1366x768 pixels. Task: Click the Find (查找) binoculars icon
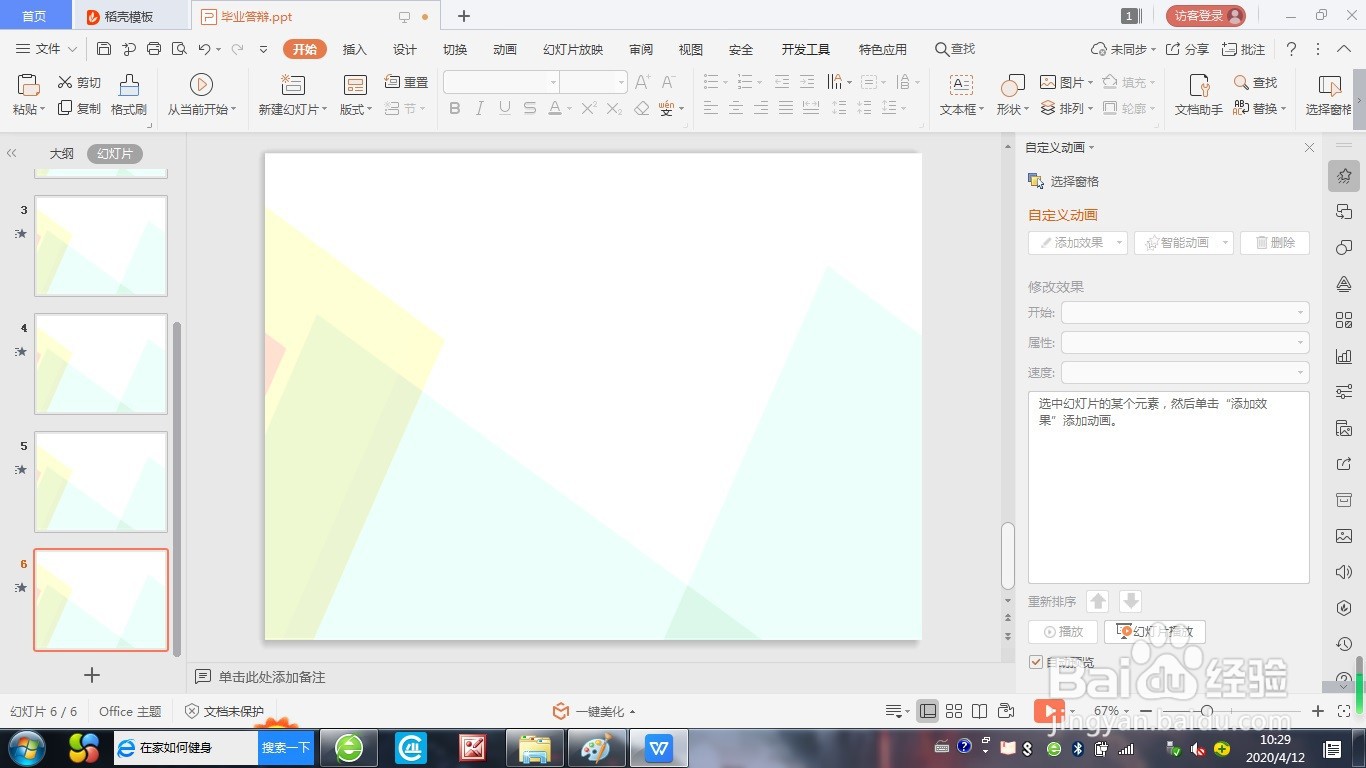[x=1241, y=82]
